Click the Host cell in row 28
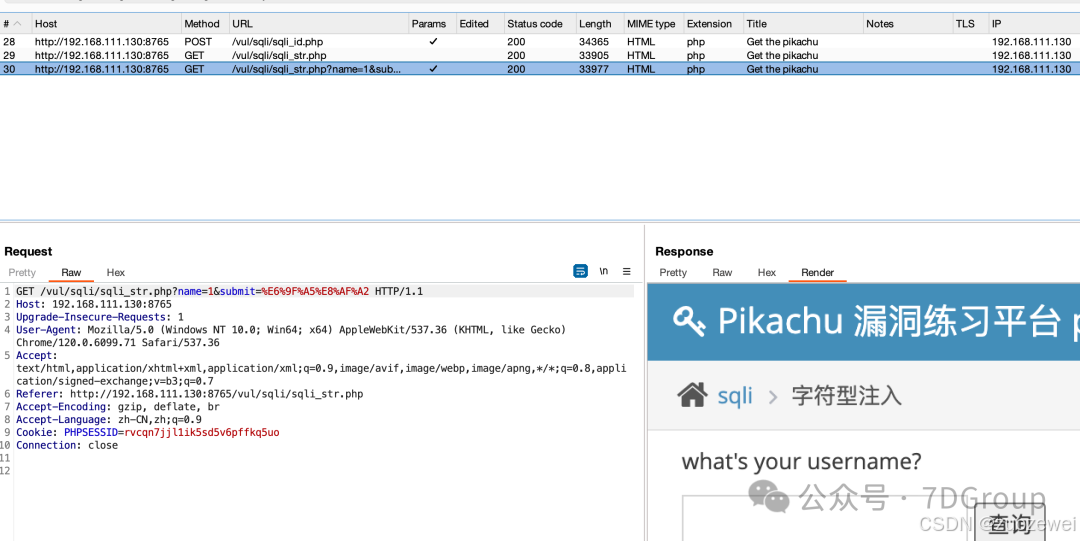Screen dimensions: 1080x541 coord(101,41)
